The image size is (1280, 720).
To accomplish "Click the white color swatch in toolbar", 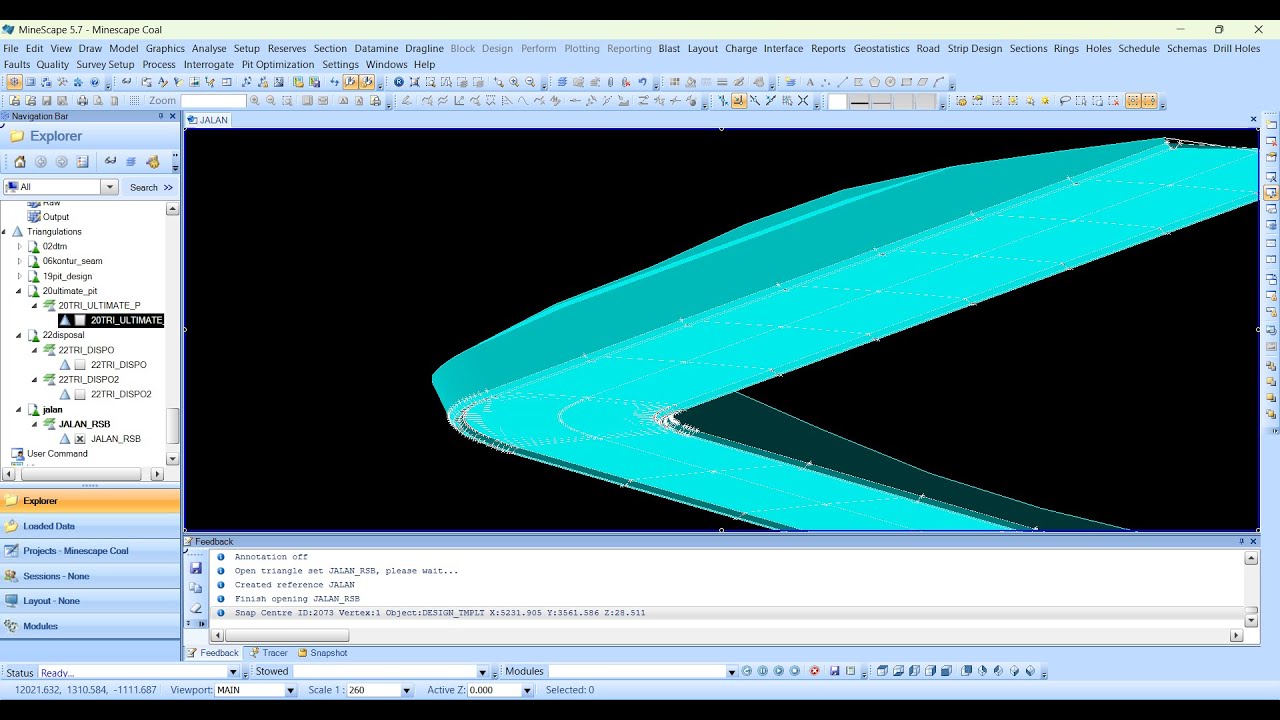I will (x=837, y=100).
